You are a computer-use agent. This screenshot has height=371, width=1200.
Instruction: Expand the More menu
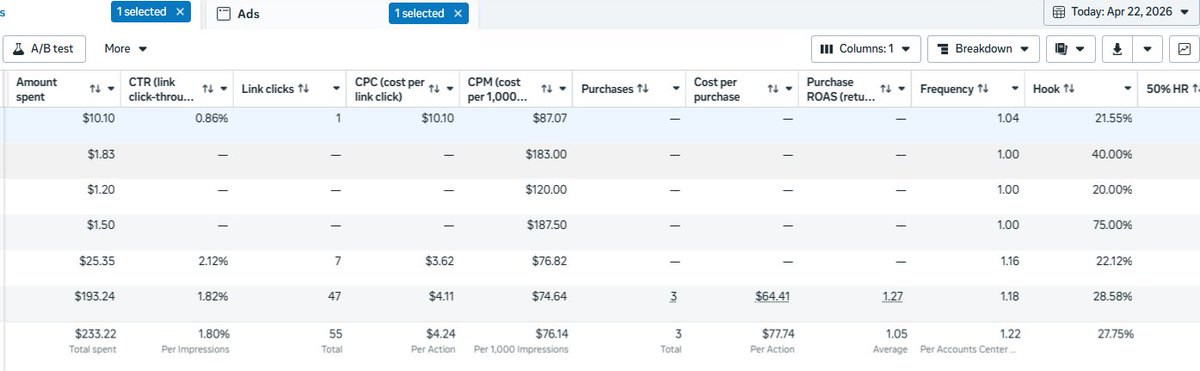[x=126, y=48]
